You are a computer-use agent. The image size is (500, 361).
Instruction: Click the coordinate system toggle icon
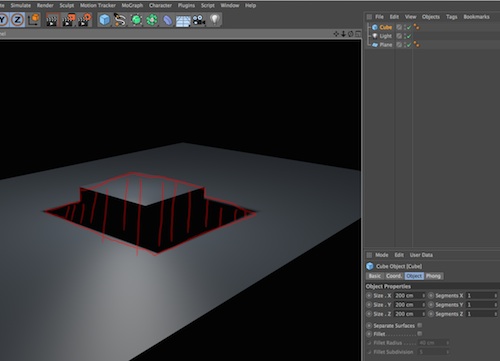pyautogui.click(x=34, y=20)
